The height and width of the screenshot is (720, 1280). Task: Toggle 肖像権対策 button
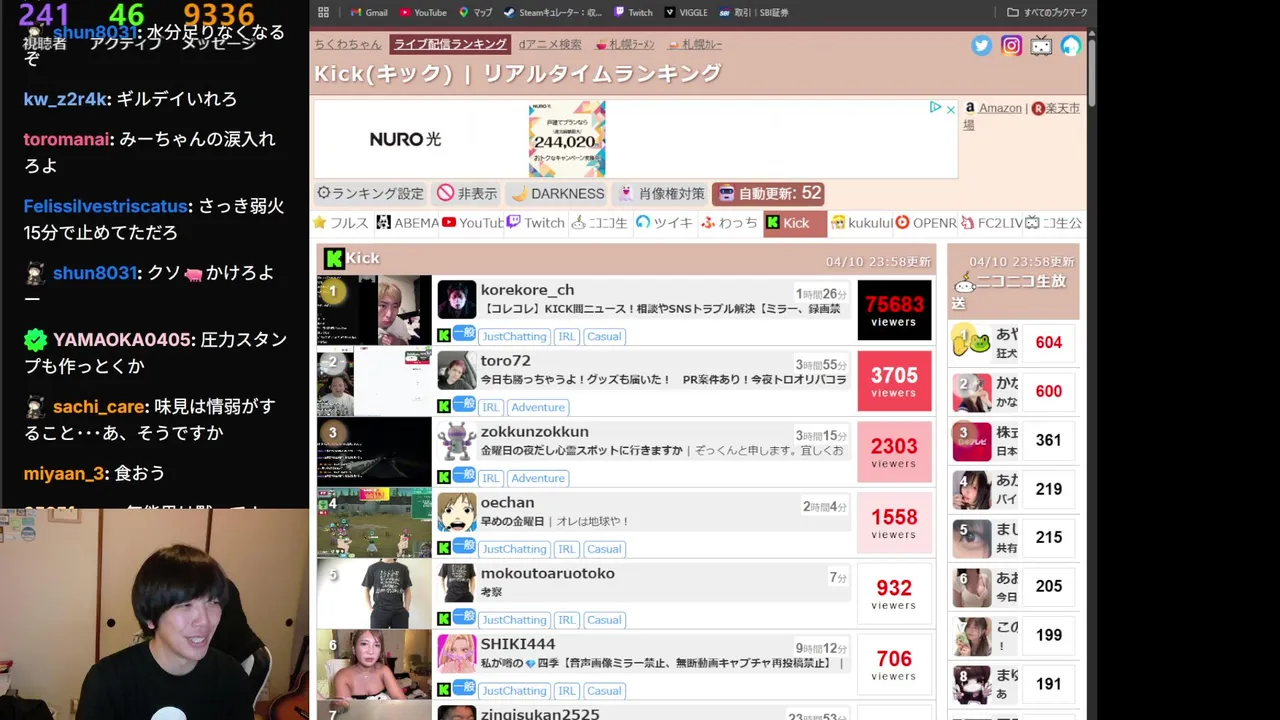click(661, 193)
